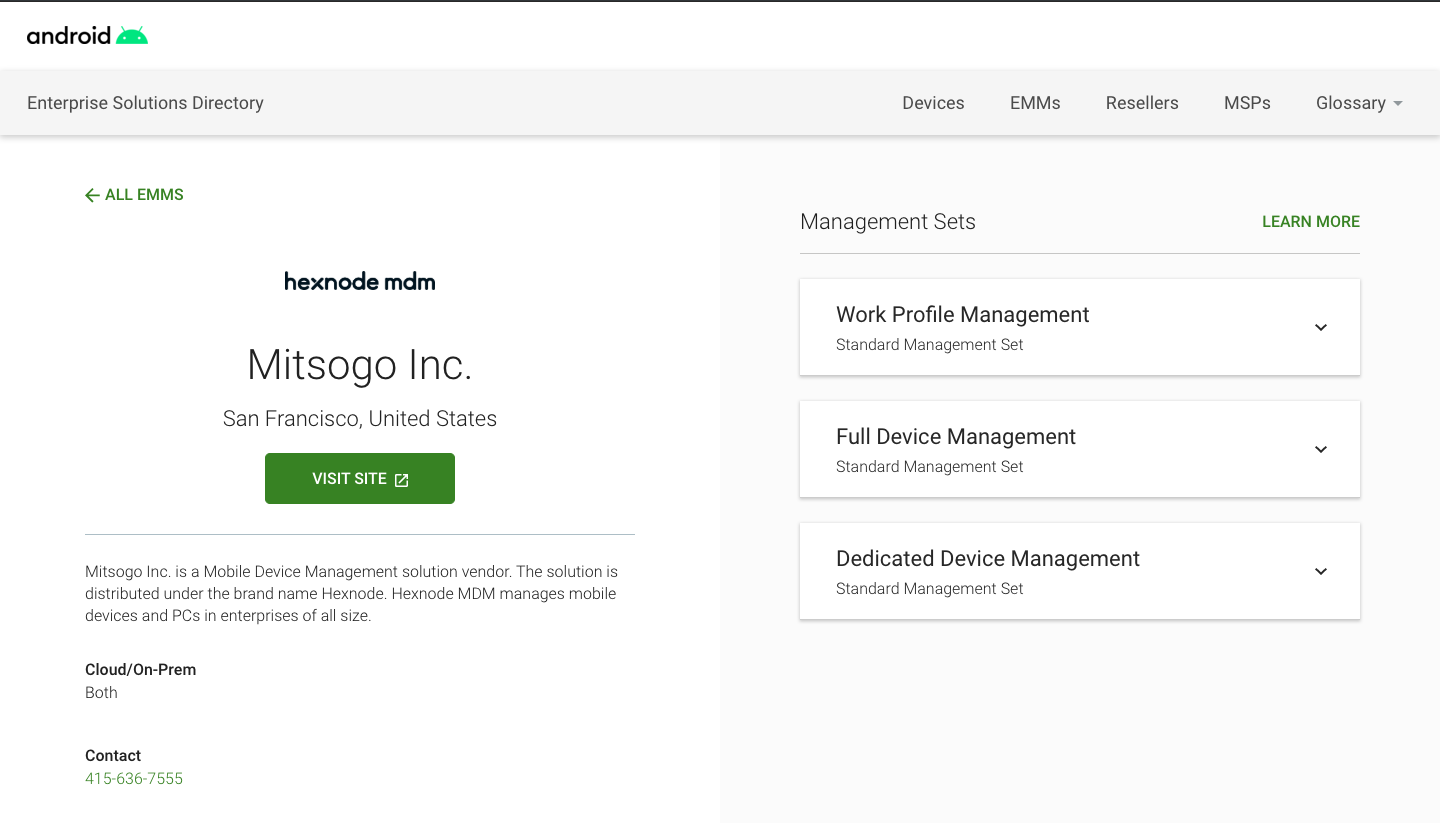Click the Android robot head logo
Image resolution: width=1440 pixels, height=823 pixels.
(131, 36)
